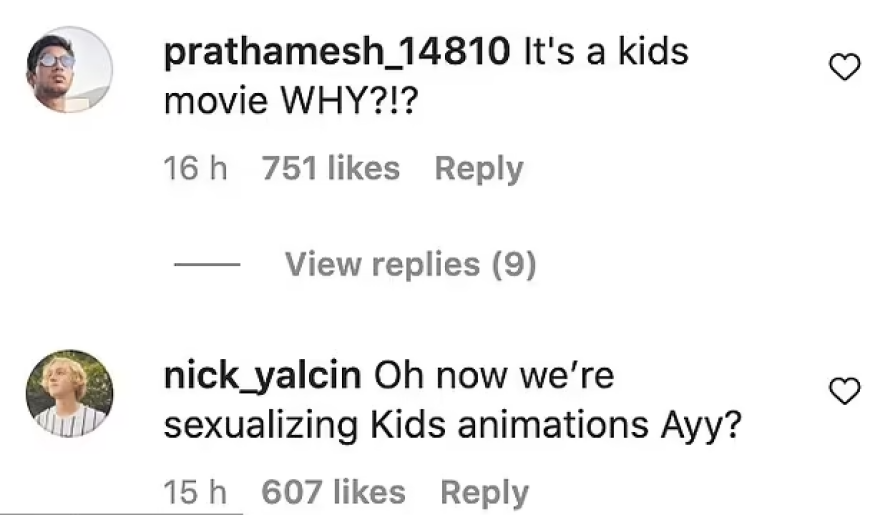Click the 'Oh now we're' comment text
880x515 pixels.
pyautogui.click(x=493, y=377)
